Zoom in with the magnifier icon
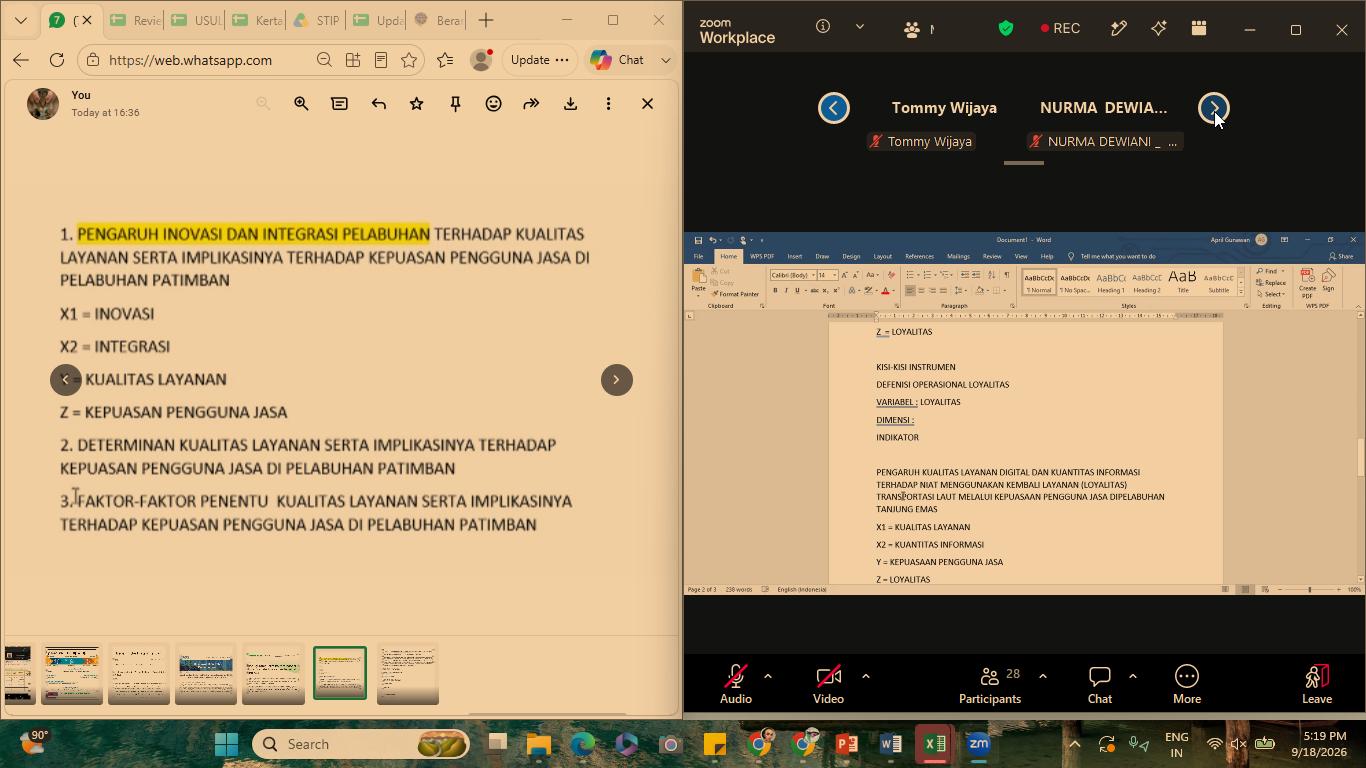1366x768 pixels. click(301, 103)
